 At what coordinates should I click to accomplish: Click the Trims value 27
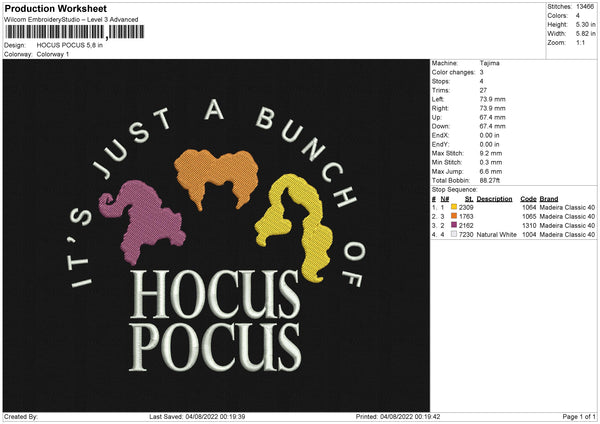[483, 90]
